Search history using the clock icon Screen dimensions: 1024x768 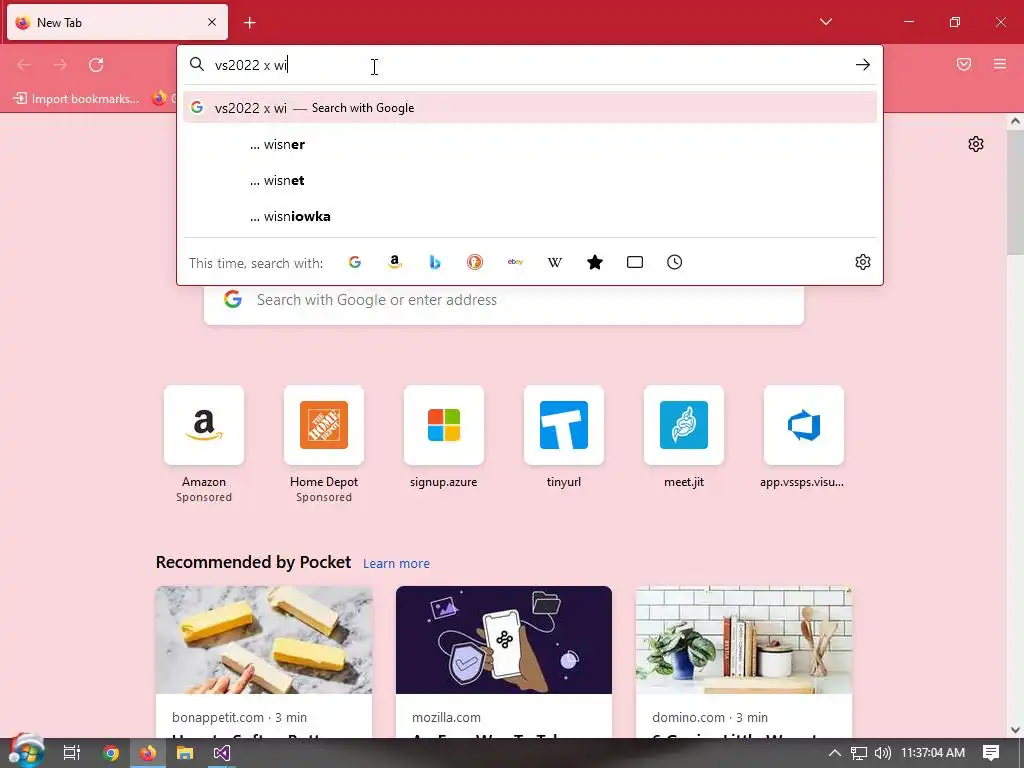click(x=675, y=263)
